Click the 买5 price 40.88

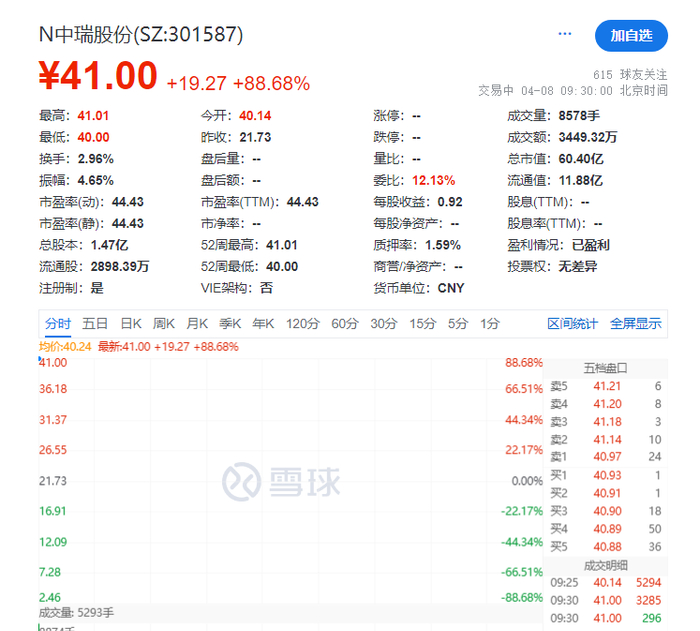[x=607, y=547]
